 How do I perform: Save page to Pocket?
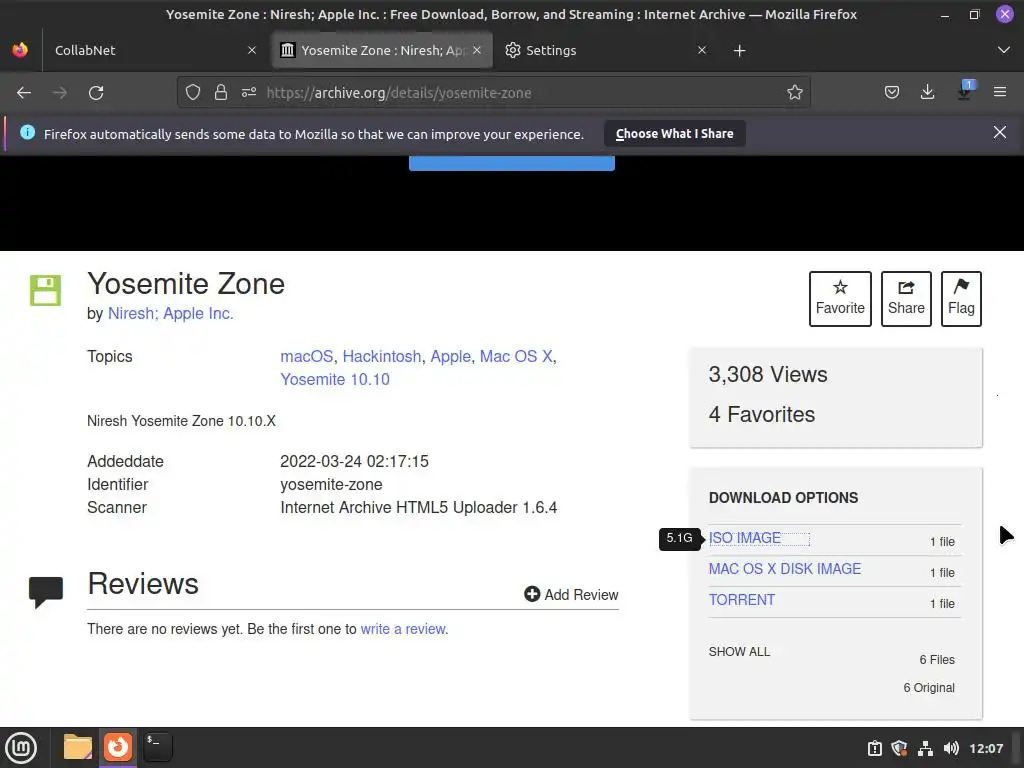[x=891, y=93]
